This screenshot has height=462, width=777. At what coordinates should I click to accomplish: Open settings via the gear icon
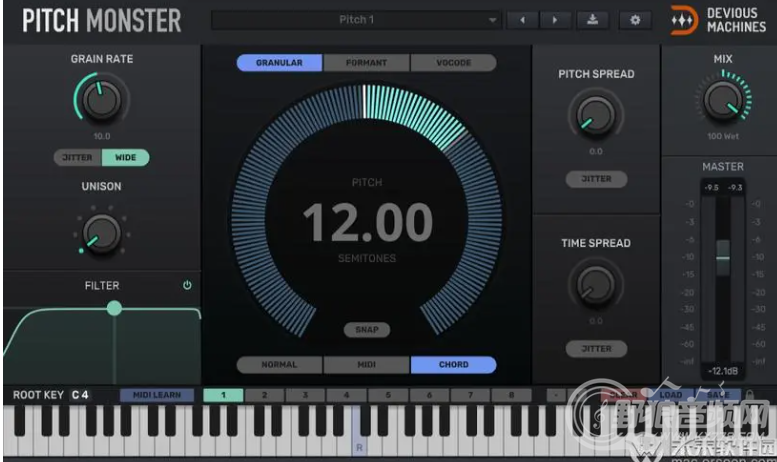635,20
